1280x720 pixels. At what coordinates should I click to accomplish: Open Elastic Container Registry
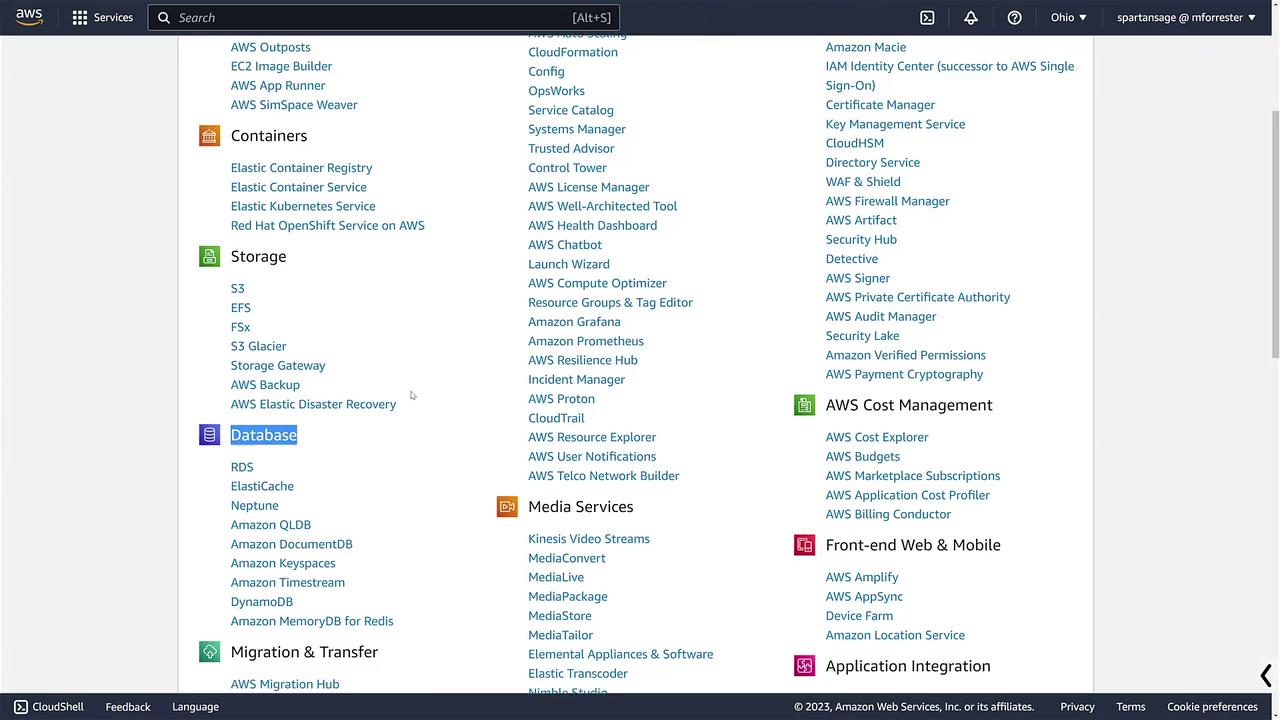301,168
